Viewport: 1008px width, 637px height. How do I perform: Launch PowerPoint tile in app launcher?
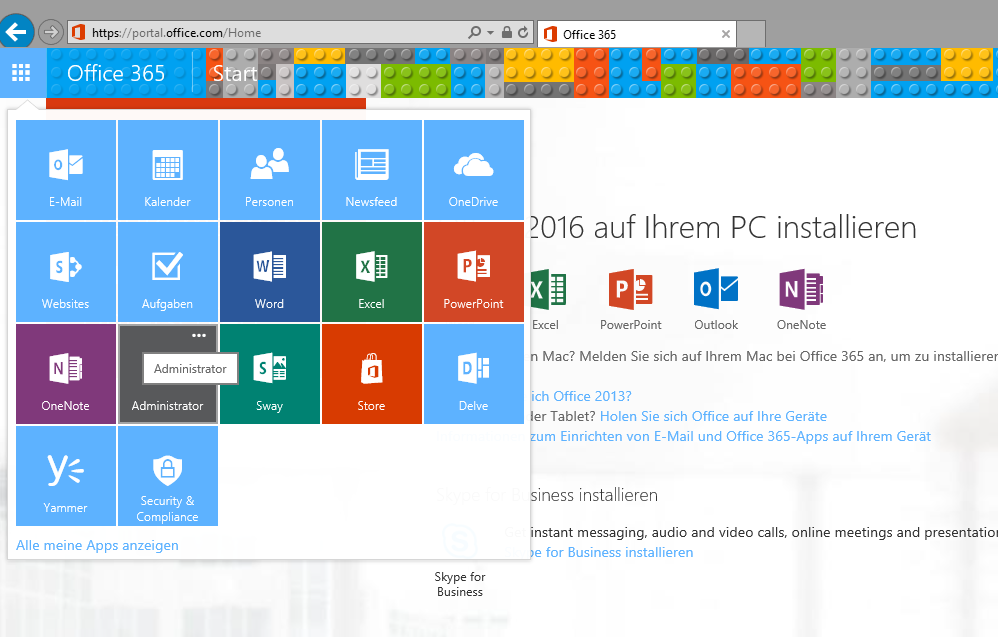(474, 272)
